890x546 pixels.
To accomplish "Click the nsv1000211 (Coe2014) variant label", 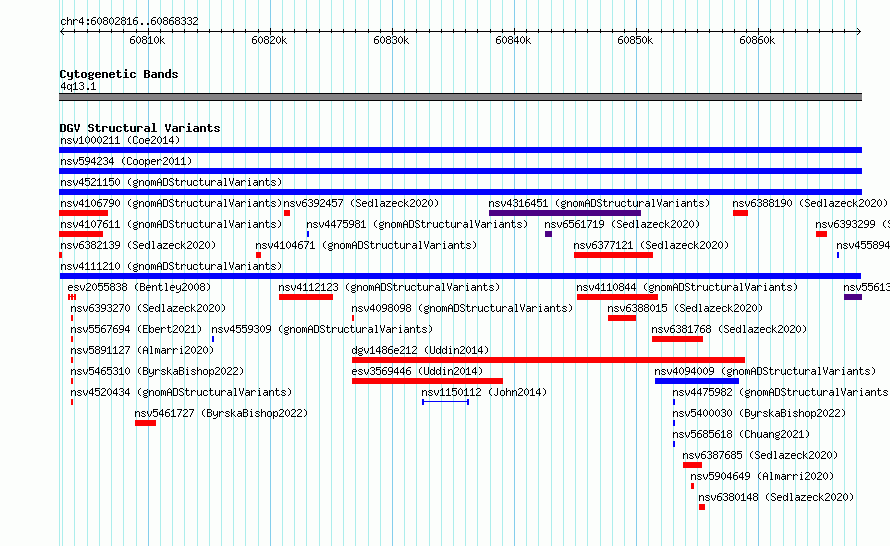I will coord(120,140).
